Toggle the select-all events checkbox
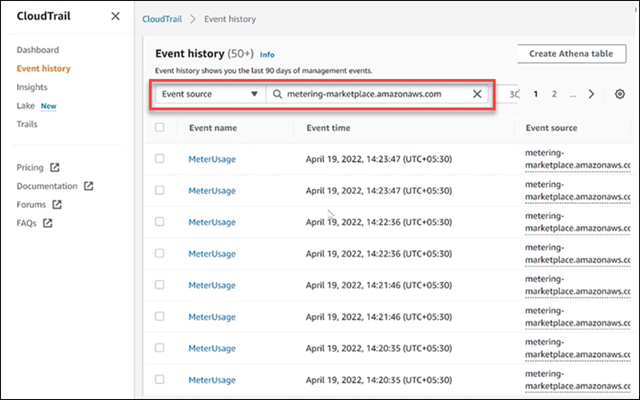 click(x=160, y=127)
